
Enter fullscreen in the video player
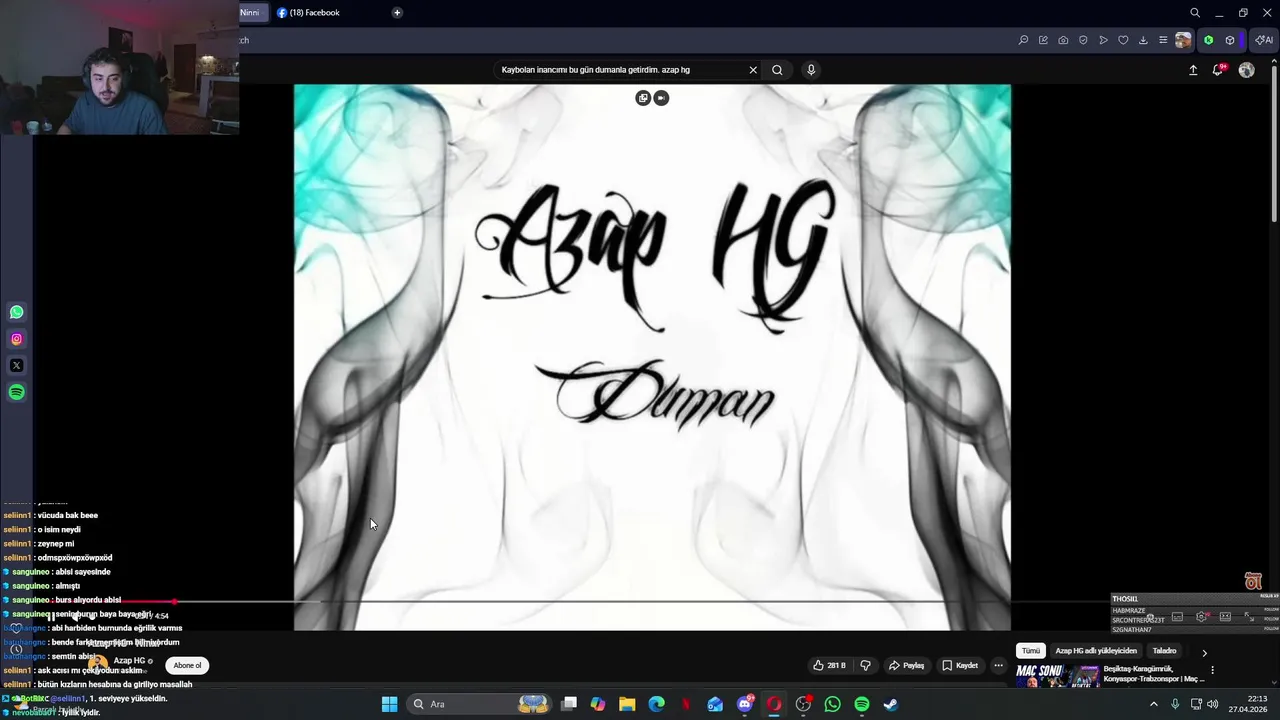(1248, 617)
